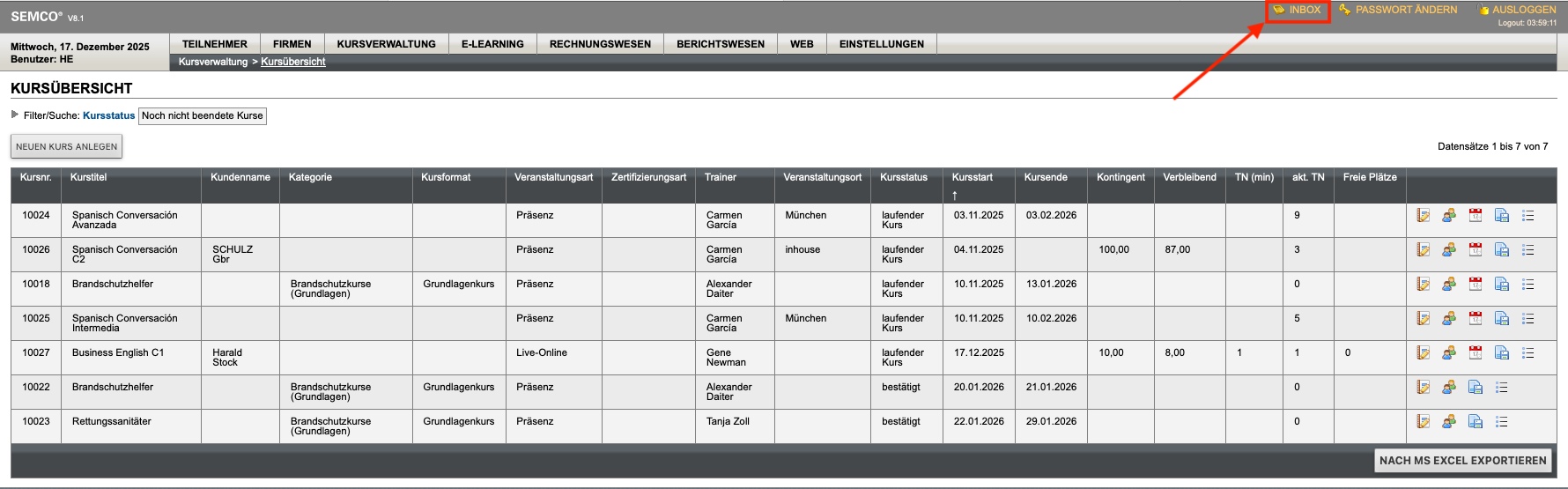Show participants of course 10026
This screenshot has height=489, width=1568.
1449,250
